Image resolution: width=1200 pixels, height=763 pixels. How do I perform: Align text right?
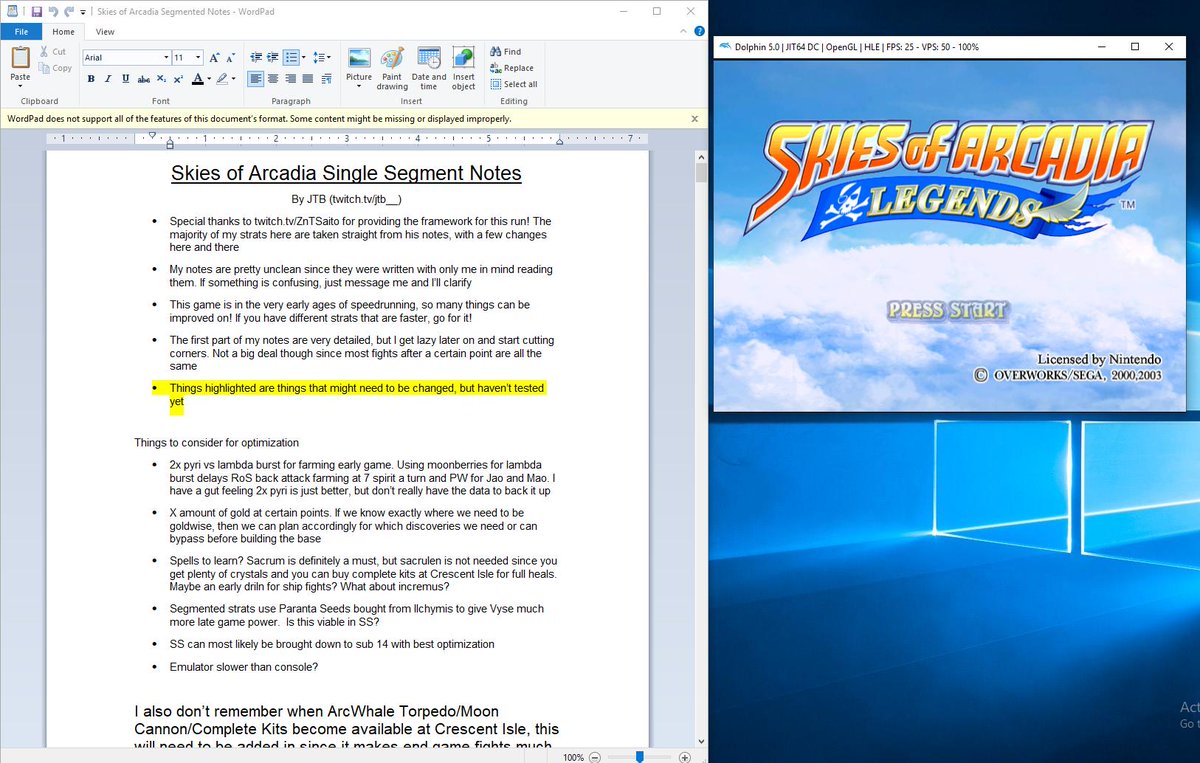coord(290,79)
